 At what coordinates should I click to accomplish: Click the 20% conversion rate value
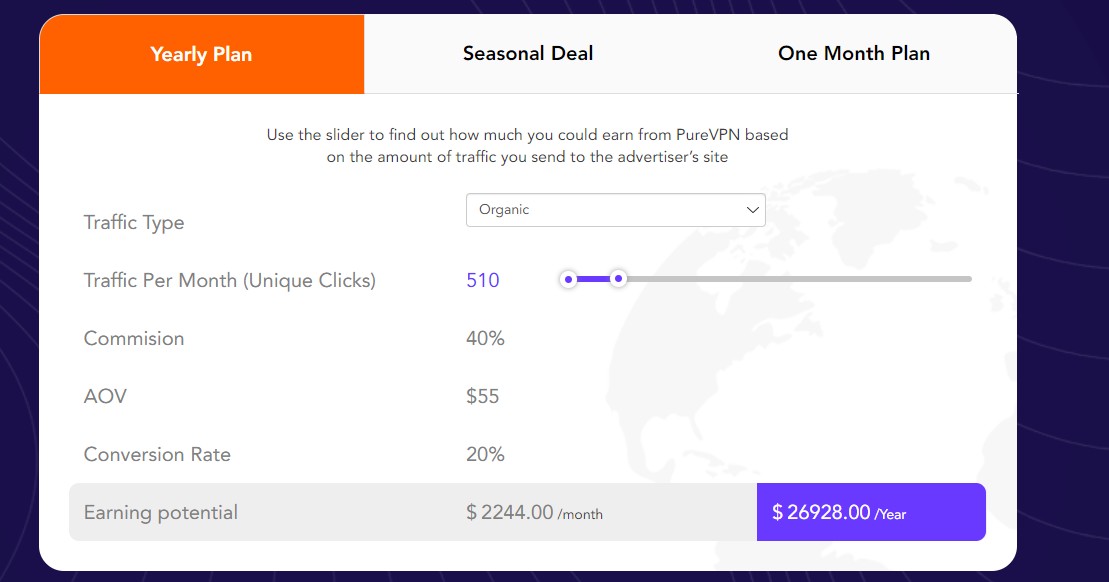[485, 455]
